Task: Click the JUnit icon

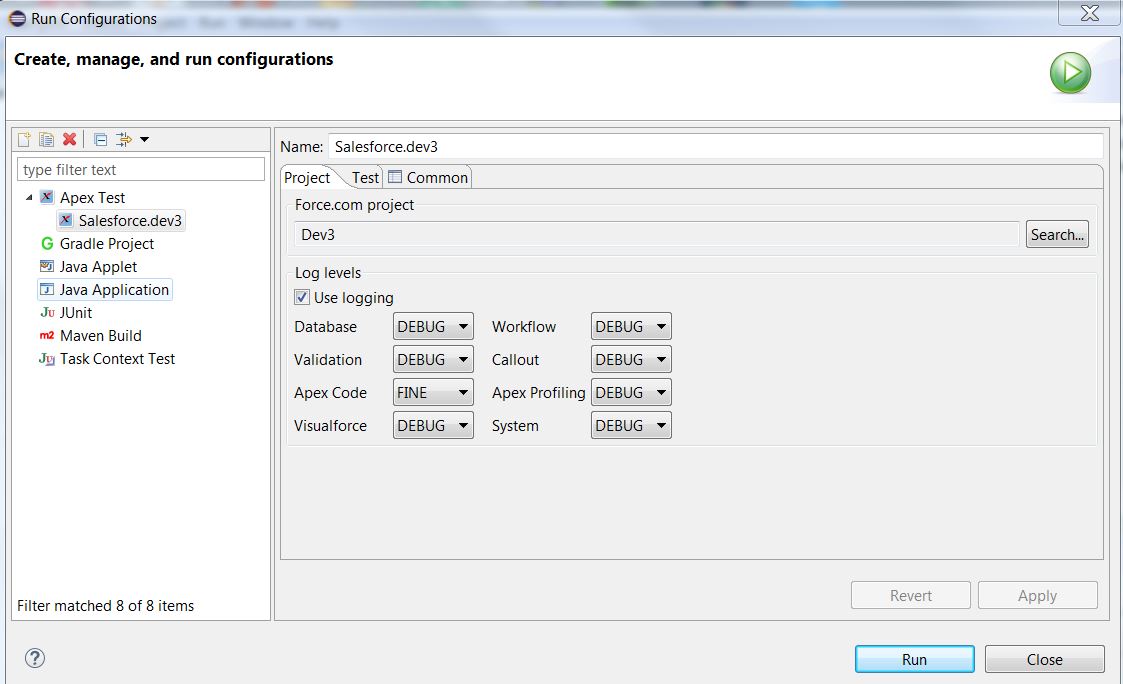Action: pos(47,312)
